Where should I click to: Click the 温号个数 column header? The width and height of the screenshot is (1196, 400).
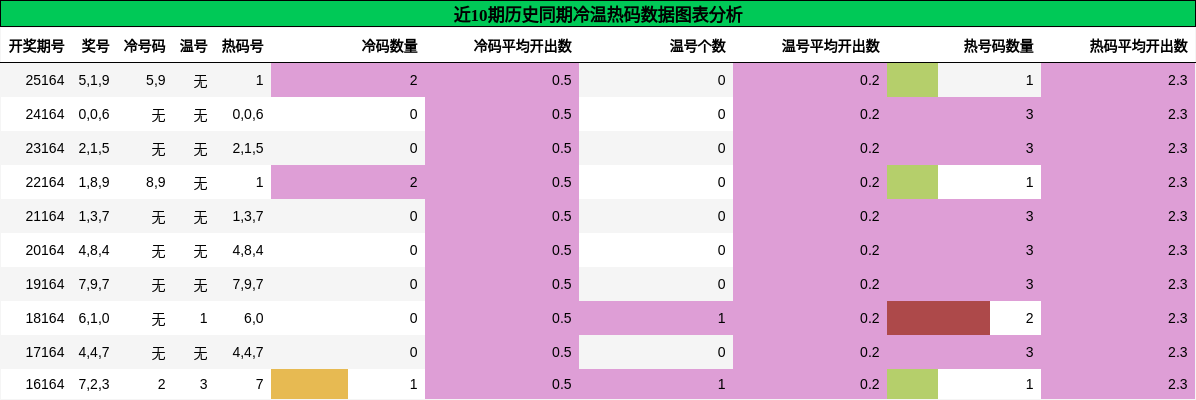click(x=698, y=47)
